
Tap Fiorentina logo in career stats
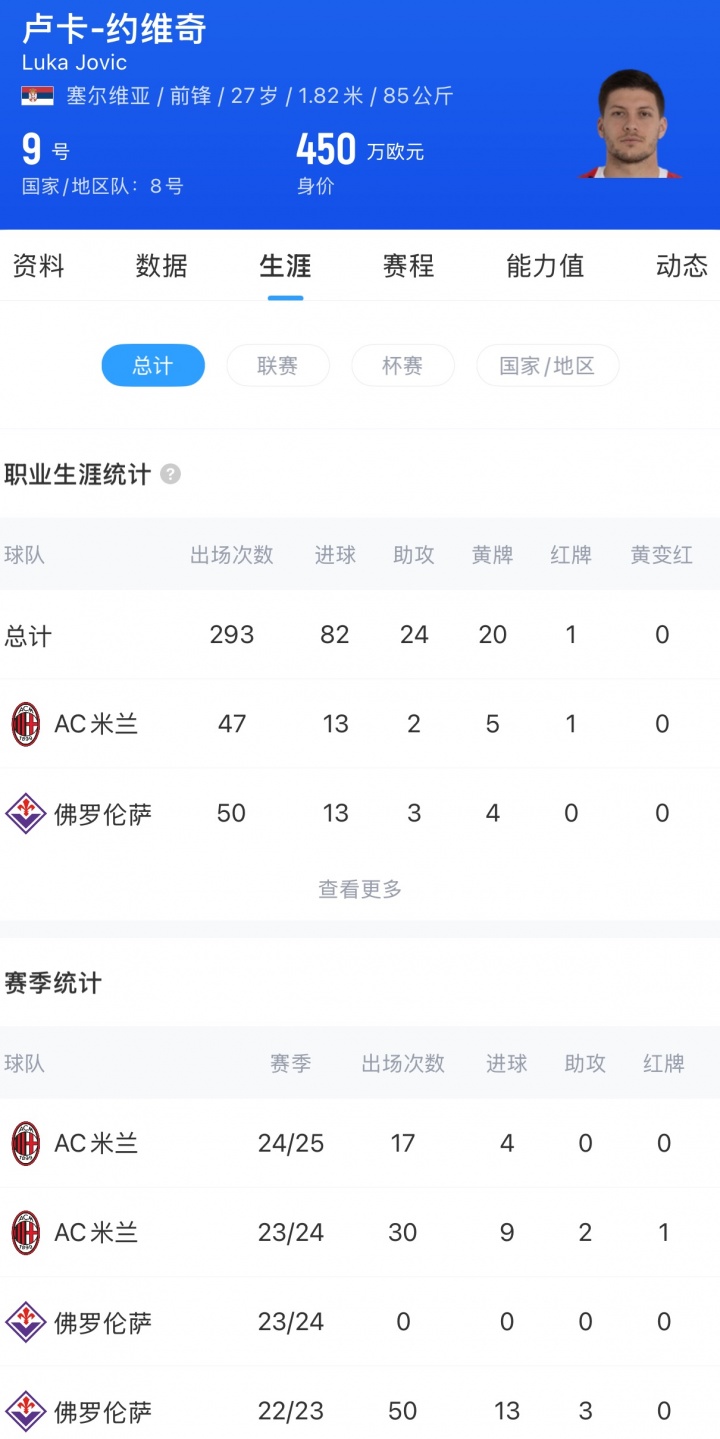point(26,813)
